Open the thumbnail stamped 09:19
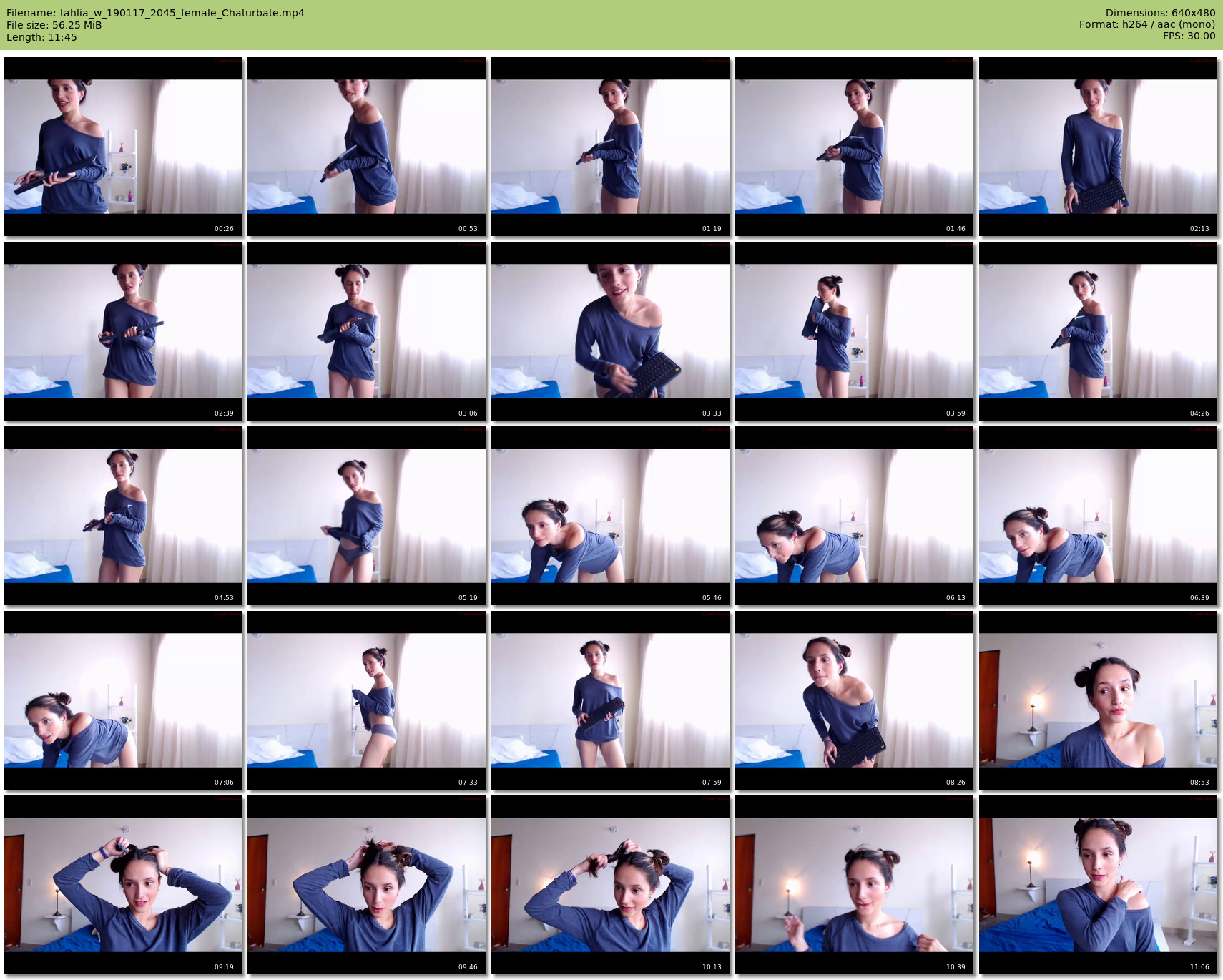 pos(123,885)
